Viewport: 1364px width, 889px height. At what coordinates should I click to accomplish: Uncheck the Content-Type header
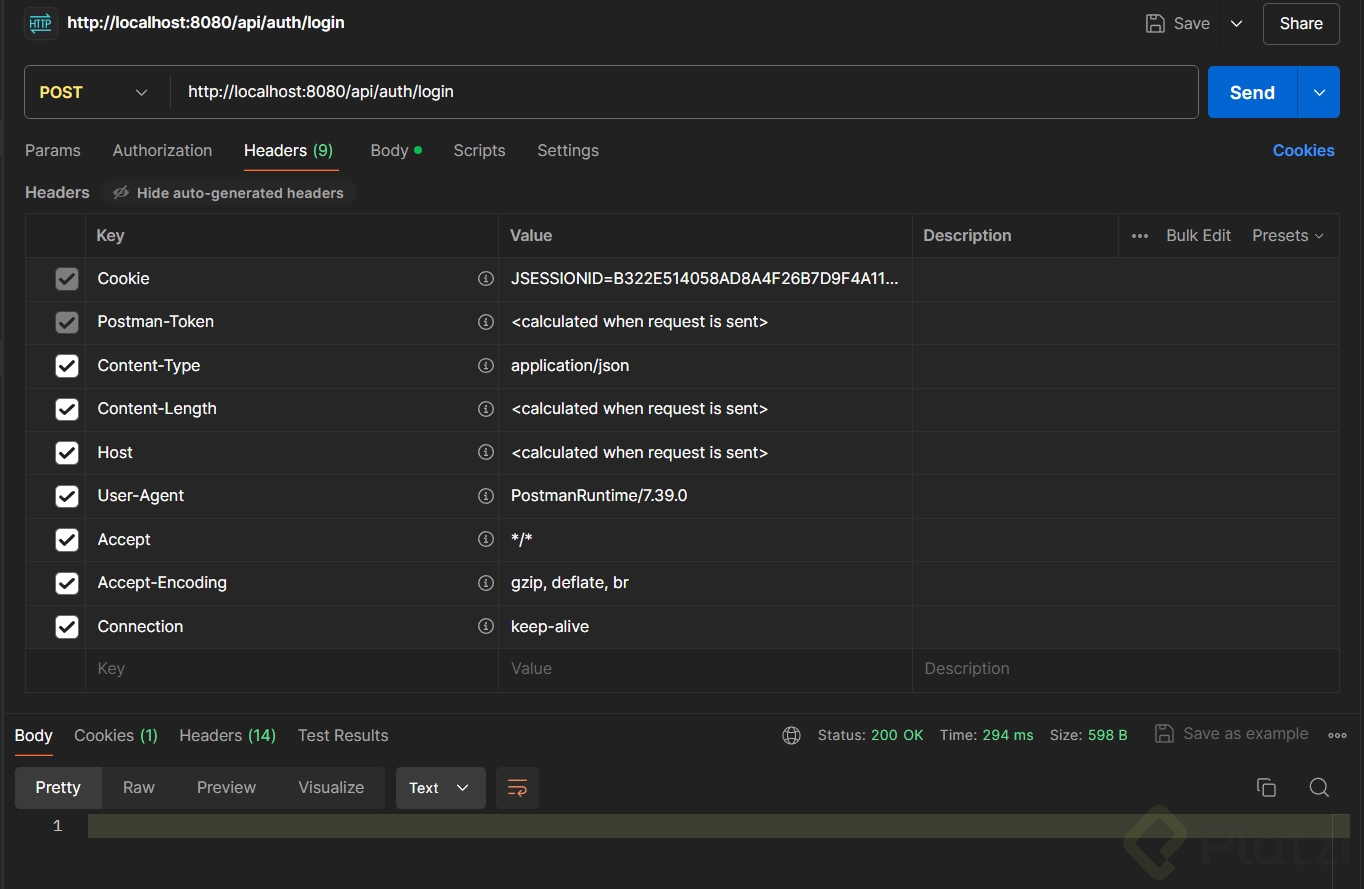pyautogui.click(x=67, y=366)
